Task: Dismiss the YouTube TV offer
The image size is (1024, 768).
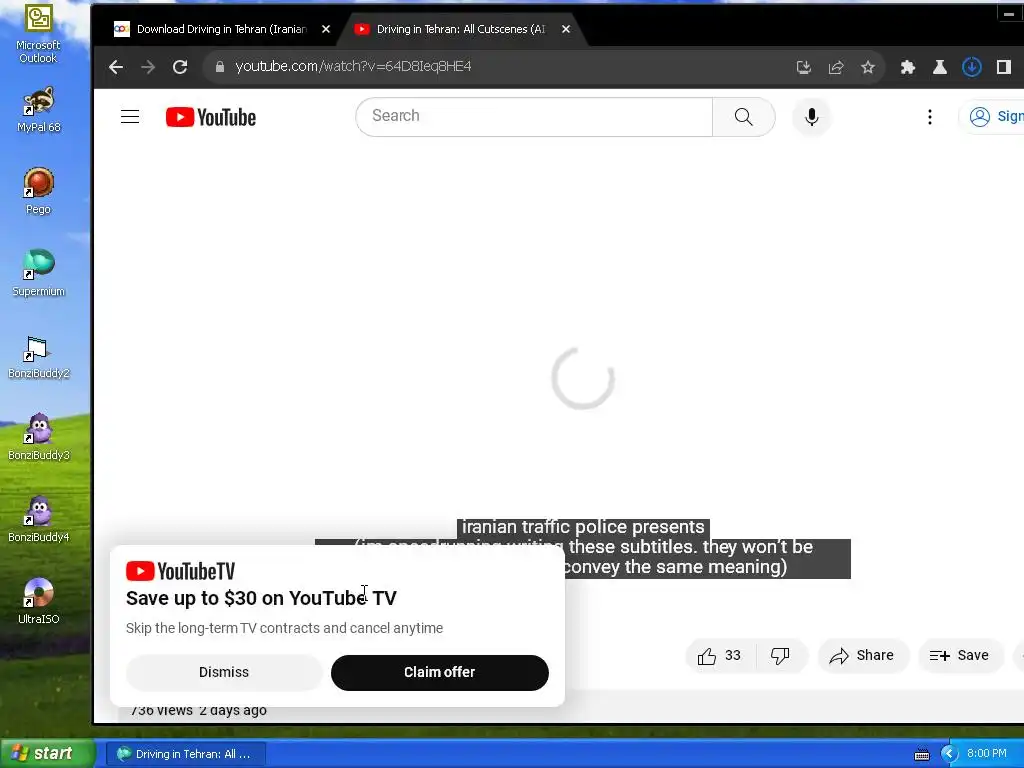Action: [224, 673]
